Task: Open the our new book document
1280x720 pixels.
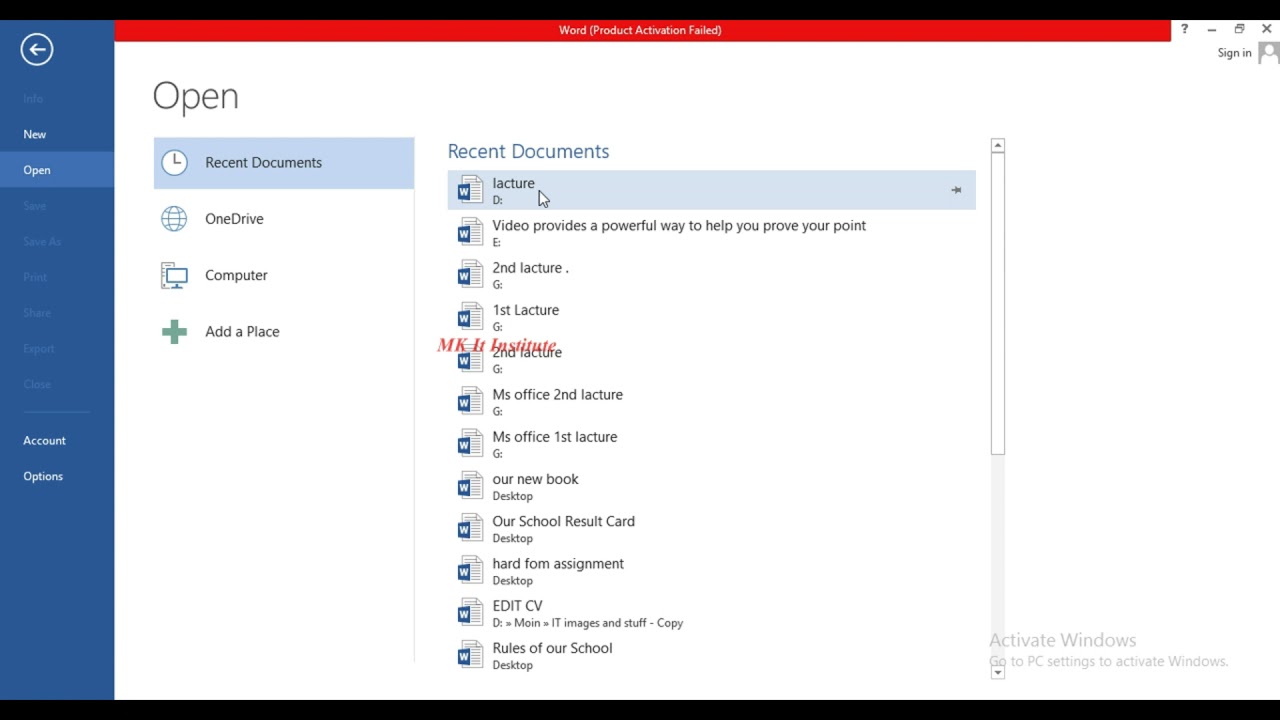Action: tap(711, 486)
